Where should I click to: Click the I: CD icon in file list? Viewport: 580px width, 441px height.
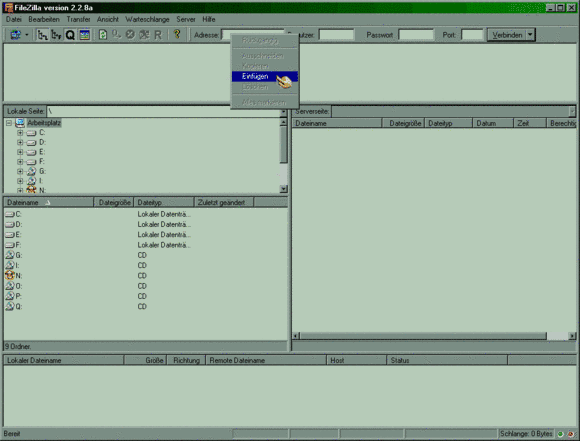pyautogui.click(x=10, y=265)
